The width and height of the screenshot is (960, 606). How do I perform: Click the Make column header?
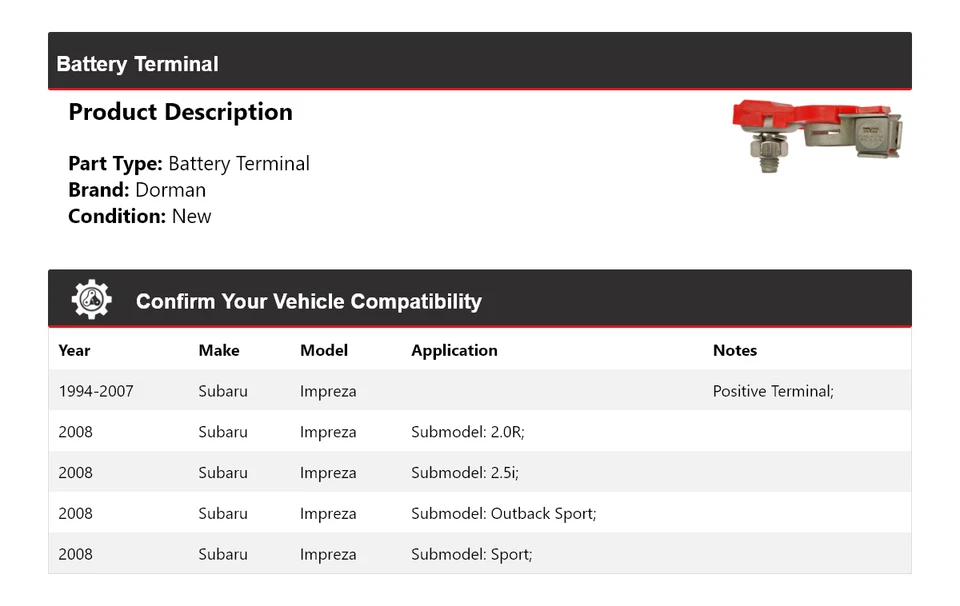(219, 350)
